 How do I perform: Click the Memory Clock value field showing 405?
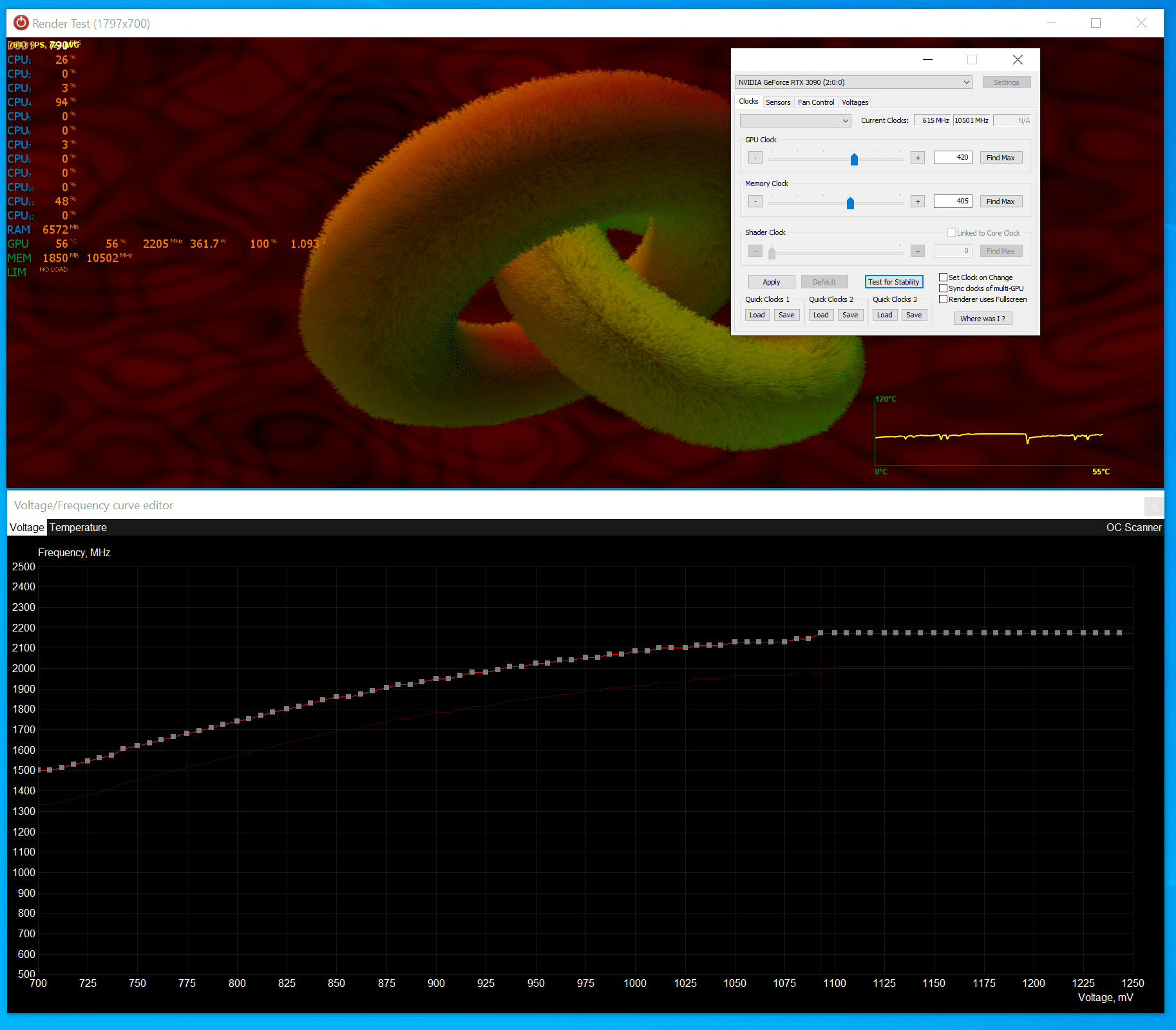[x=953, y=201]
